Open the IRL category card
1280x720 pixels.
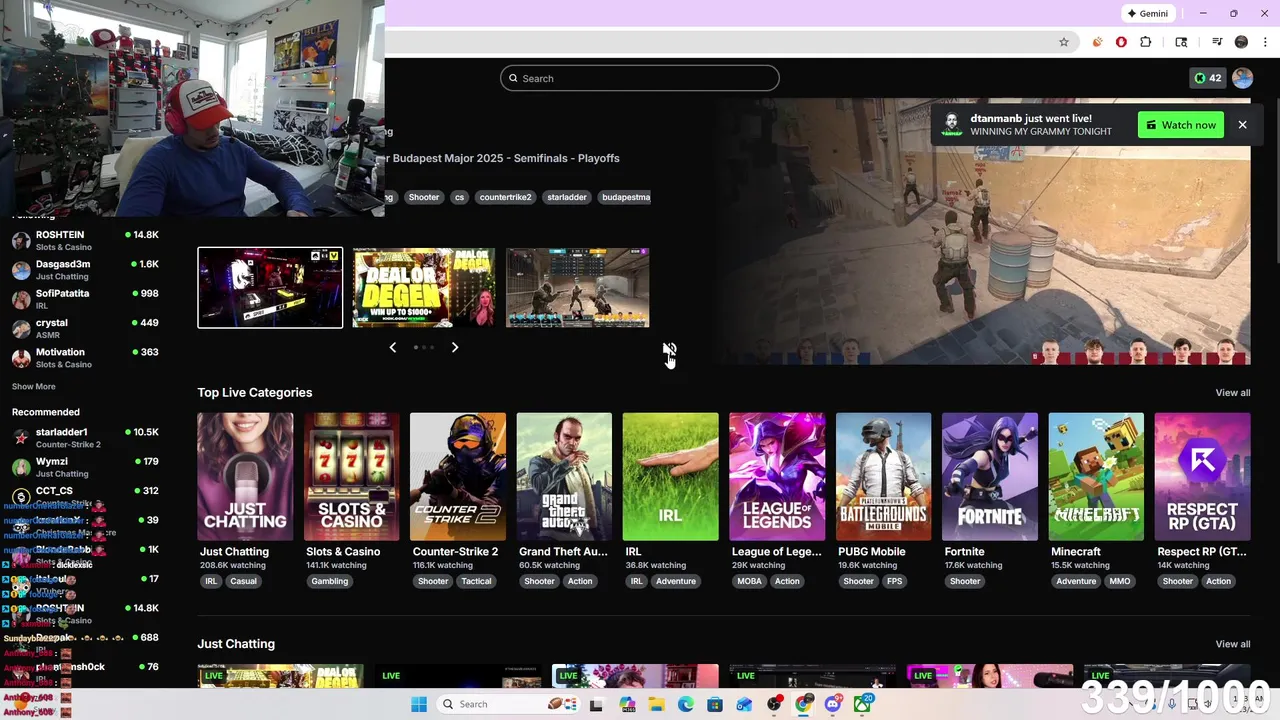pyautogui.click(x=670, y=477)
